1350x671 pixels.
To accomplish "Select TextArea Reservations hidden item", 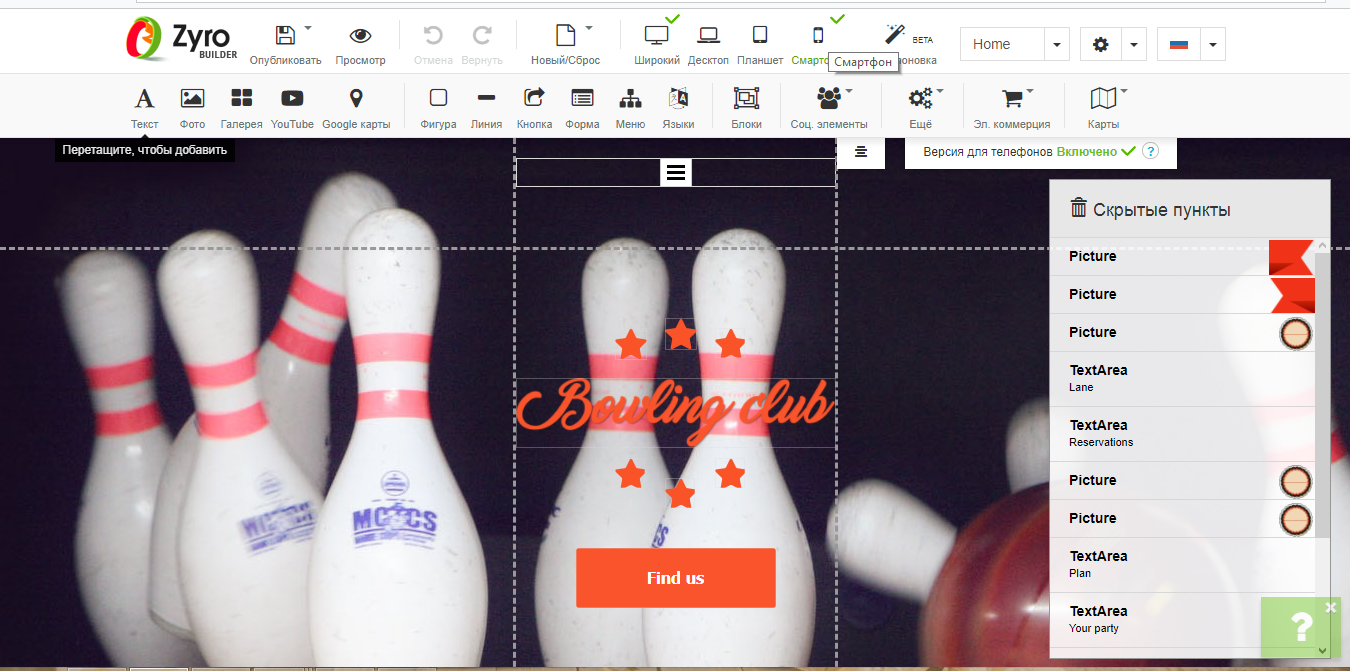I will [1183, 434].
